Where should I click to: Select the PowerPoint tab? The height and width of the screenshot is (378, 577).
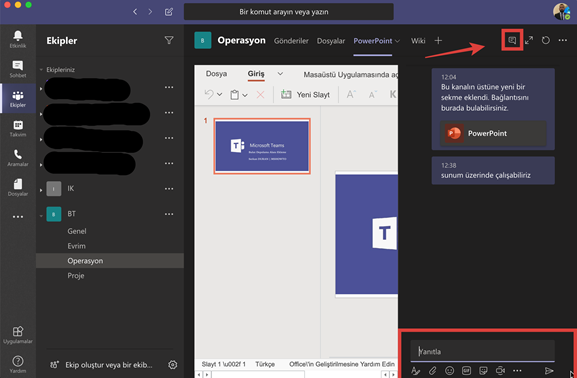373,41
